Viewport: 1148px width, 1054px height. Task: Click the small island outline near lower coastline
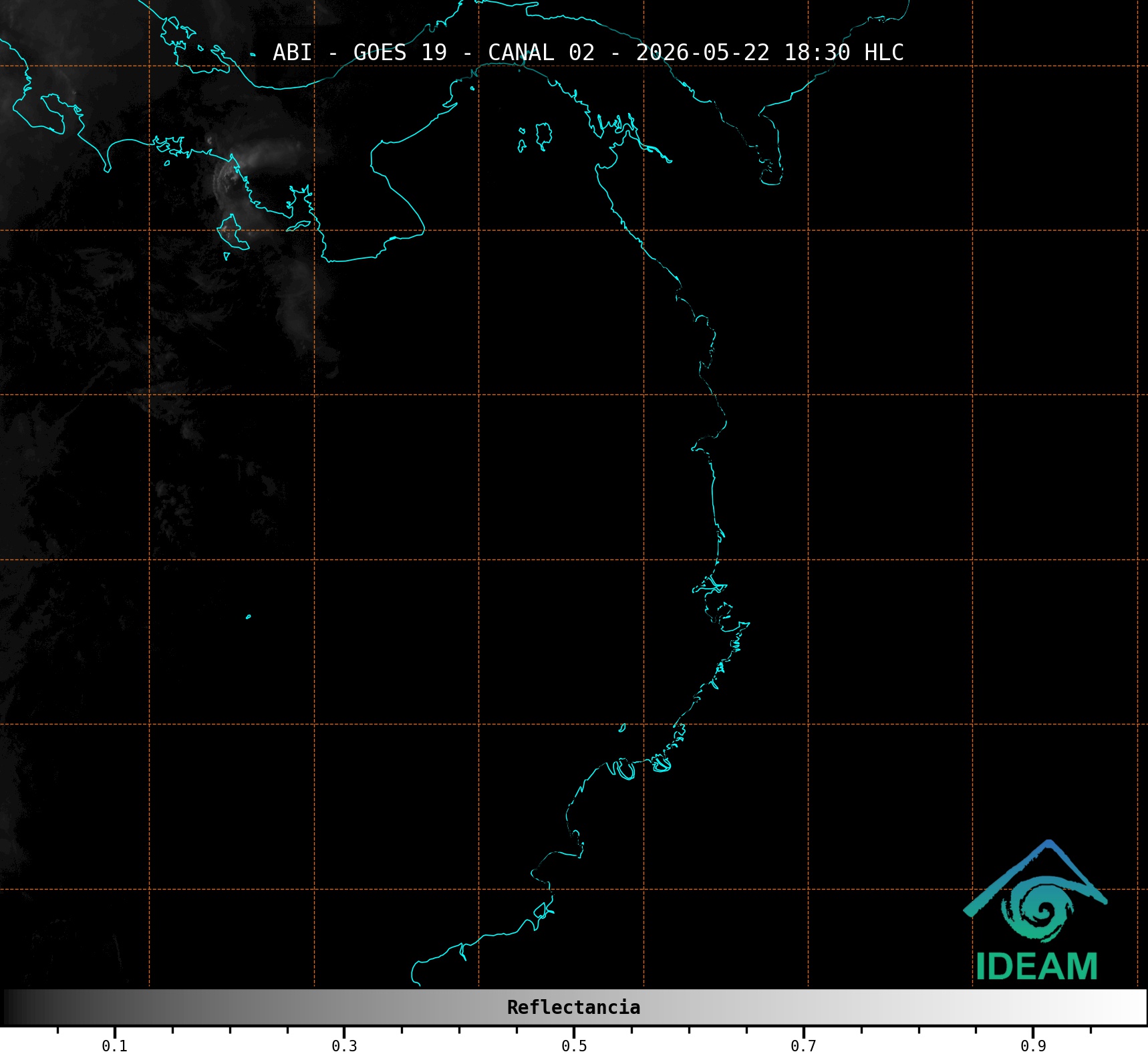coord(622,728)
